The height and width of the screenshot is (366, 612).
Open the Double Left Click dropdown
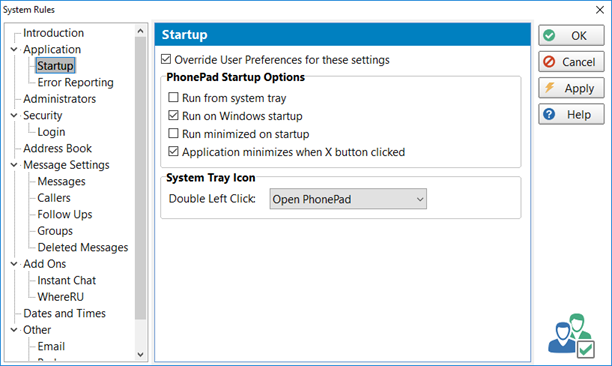click(348, 199)
